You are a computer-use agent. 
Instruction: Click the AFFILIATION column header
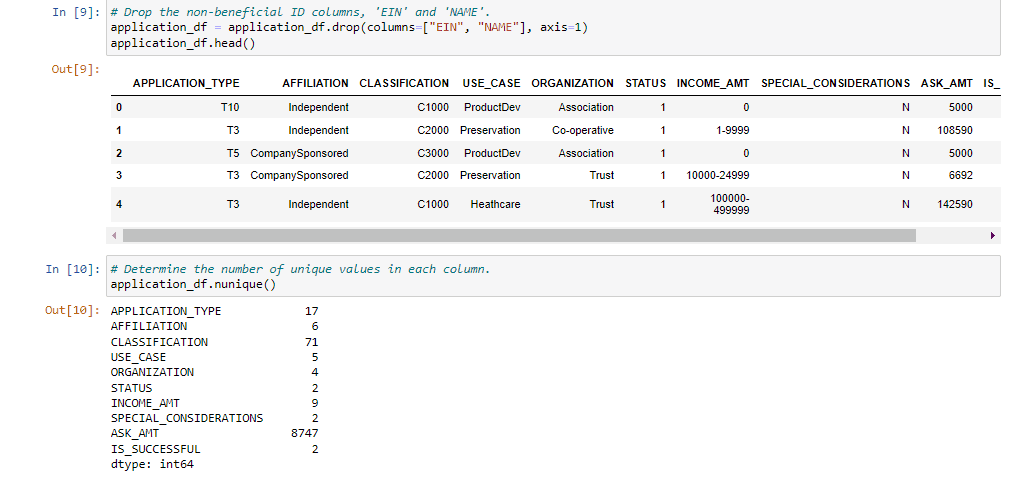click(x=315, y=83)
